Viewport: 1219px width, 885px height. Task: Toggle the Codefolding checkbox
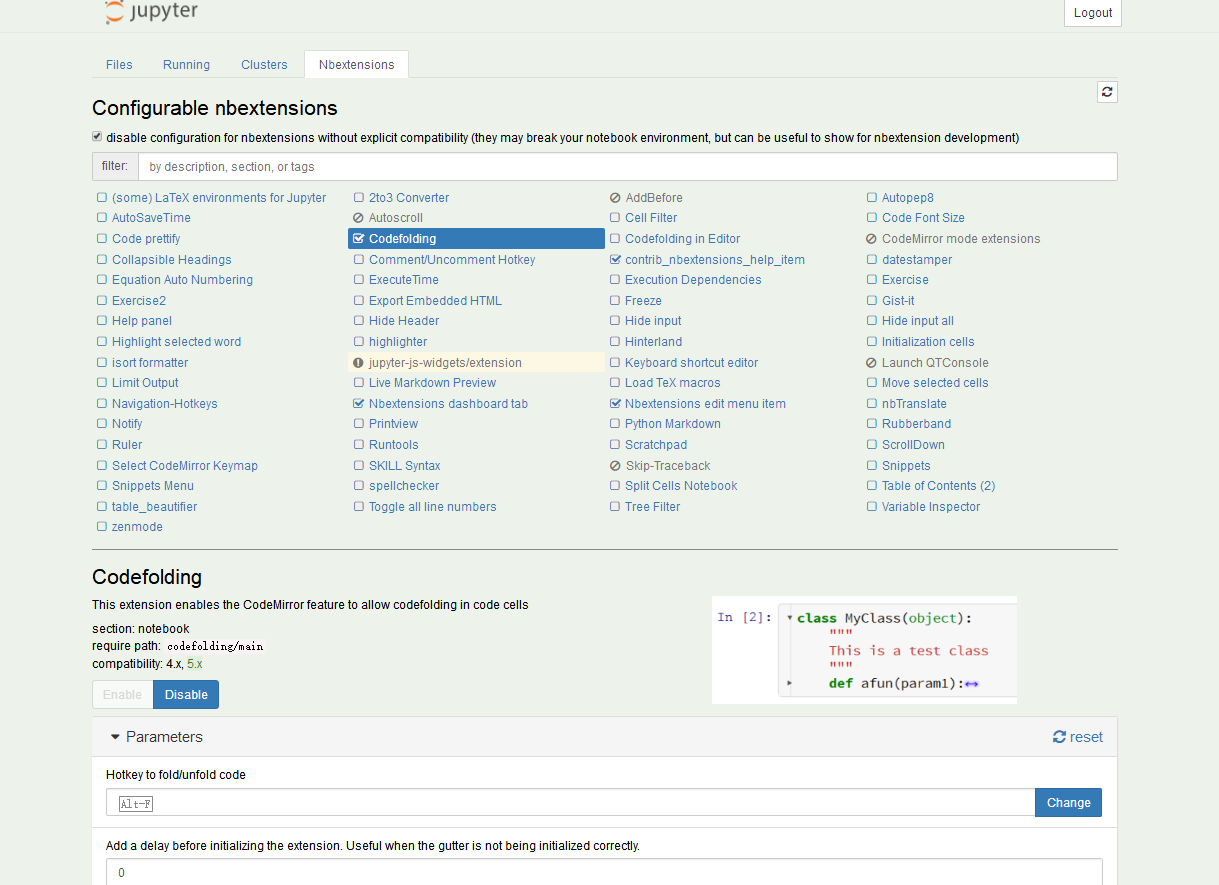click(359, 239)
